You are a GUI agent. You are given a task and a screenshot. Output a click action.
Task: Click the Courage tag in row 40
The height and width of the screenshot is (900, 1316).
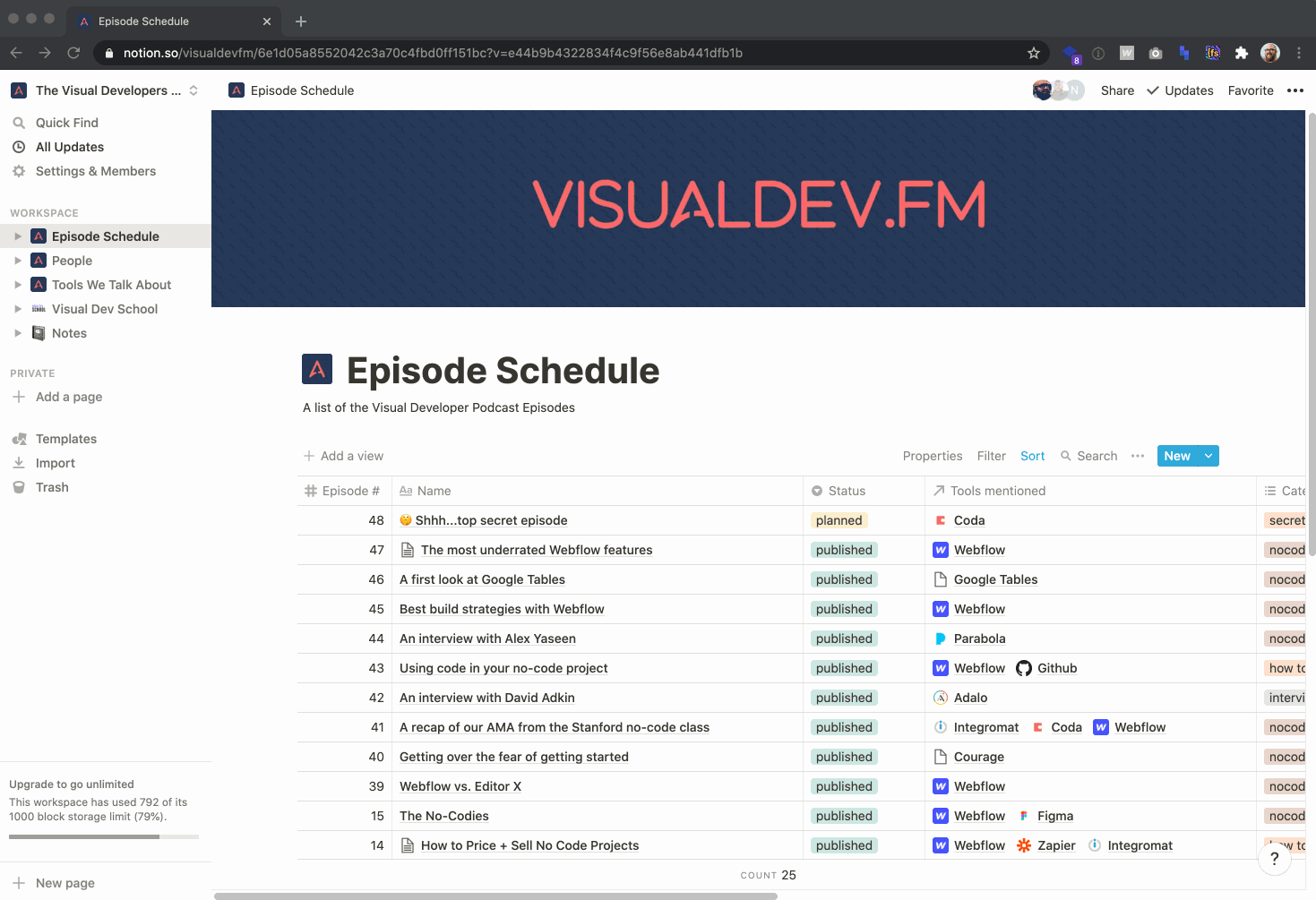[969, 757]
